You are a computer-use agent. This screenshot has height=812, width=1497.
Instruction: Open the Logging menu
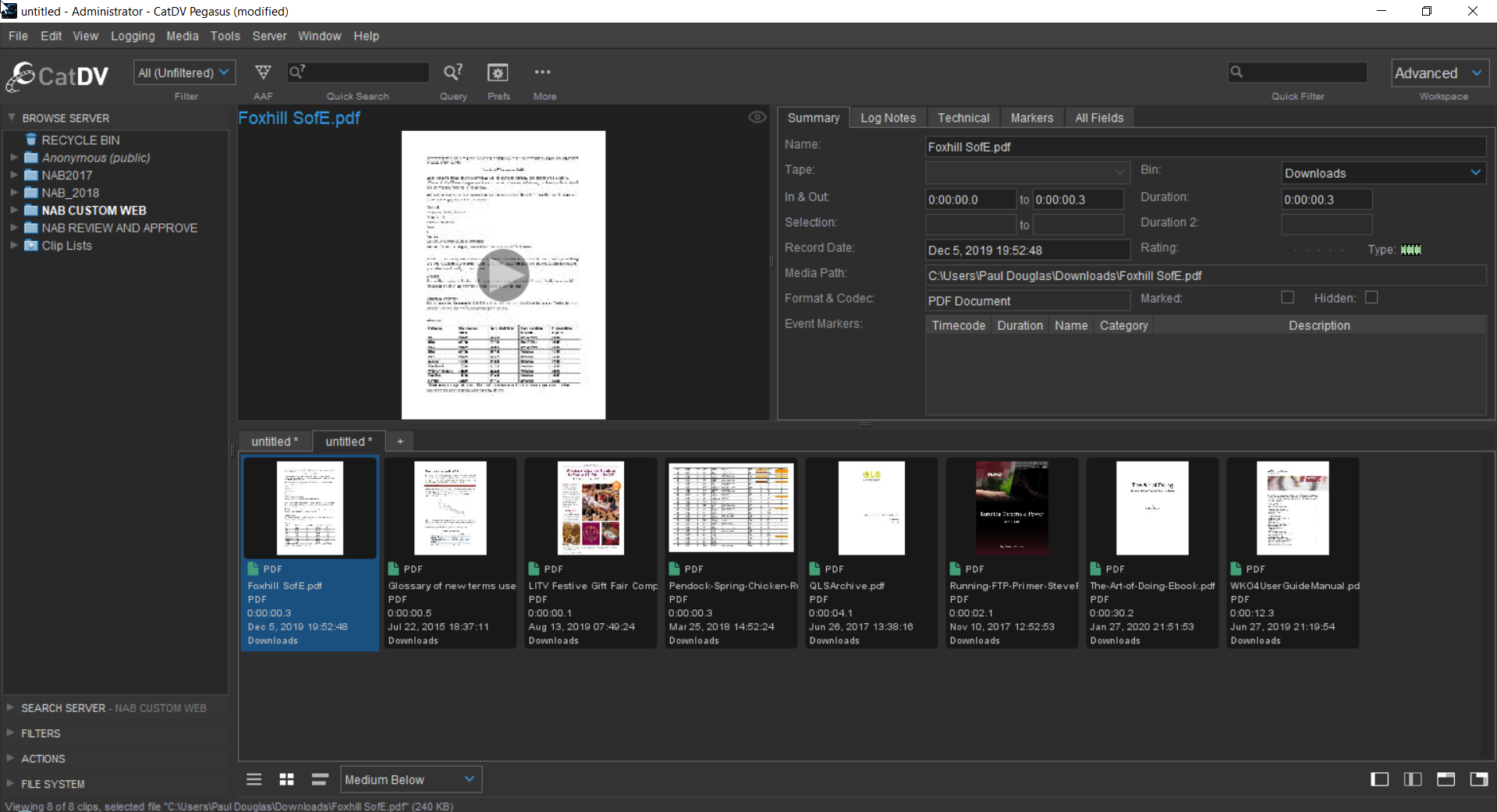(x=133, y=36)
